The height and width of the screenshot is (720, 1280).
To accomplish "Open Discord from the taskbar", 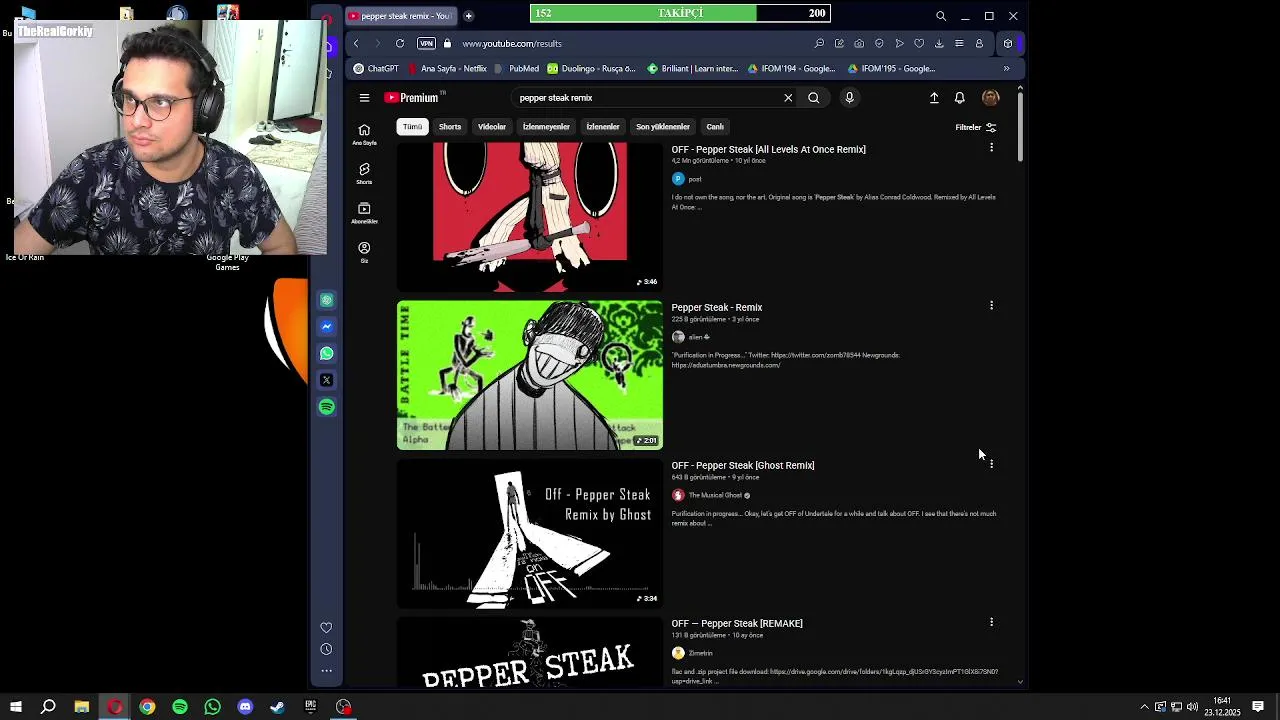I will pyautogui.click(x=245, y=707).
